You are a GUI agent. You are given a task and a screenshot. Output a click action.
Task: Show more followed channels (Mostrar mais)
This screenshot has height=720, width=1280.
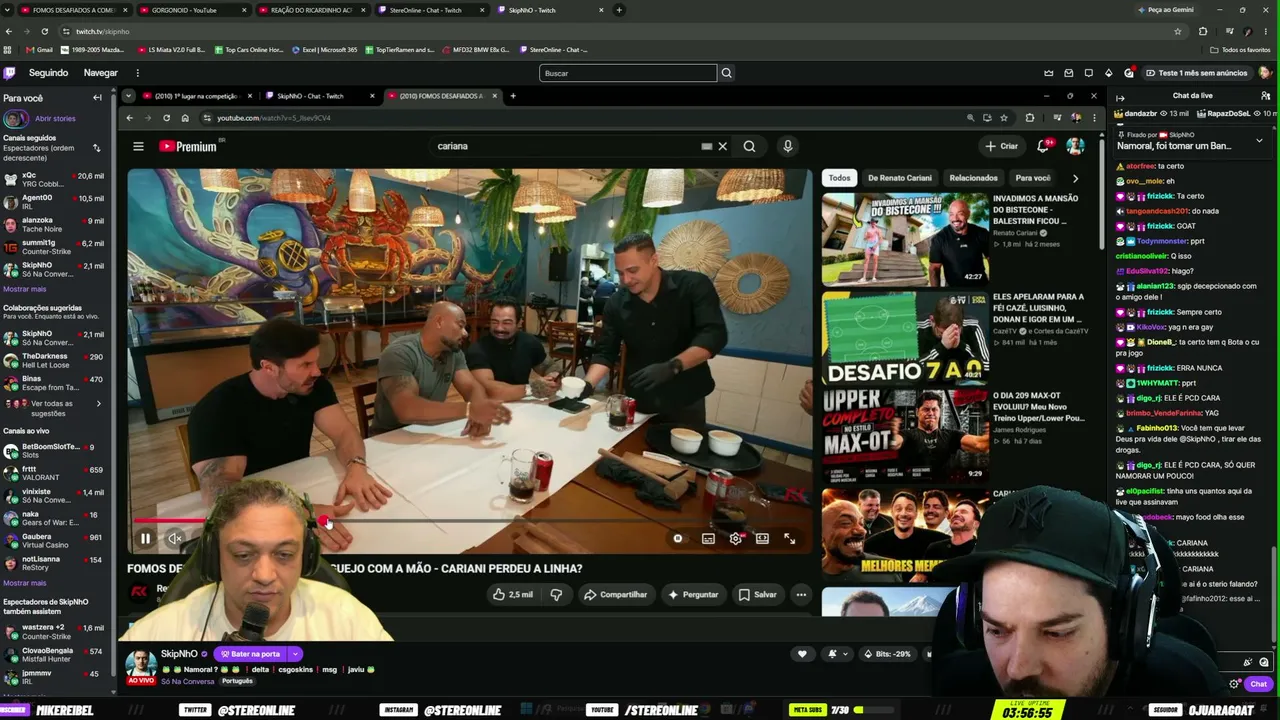(25, 289)
